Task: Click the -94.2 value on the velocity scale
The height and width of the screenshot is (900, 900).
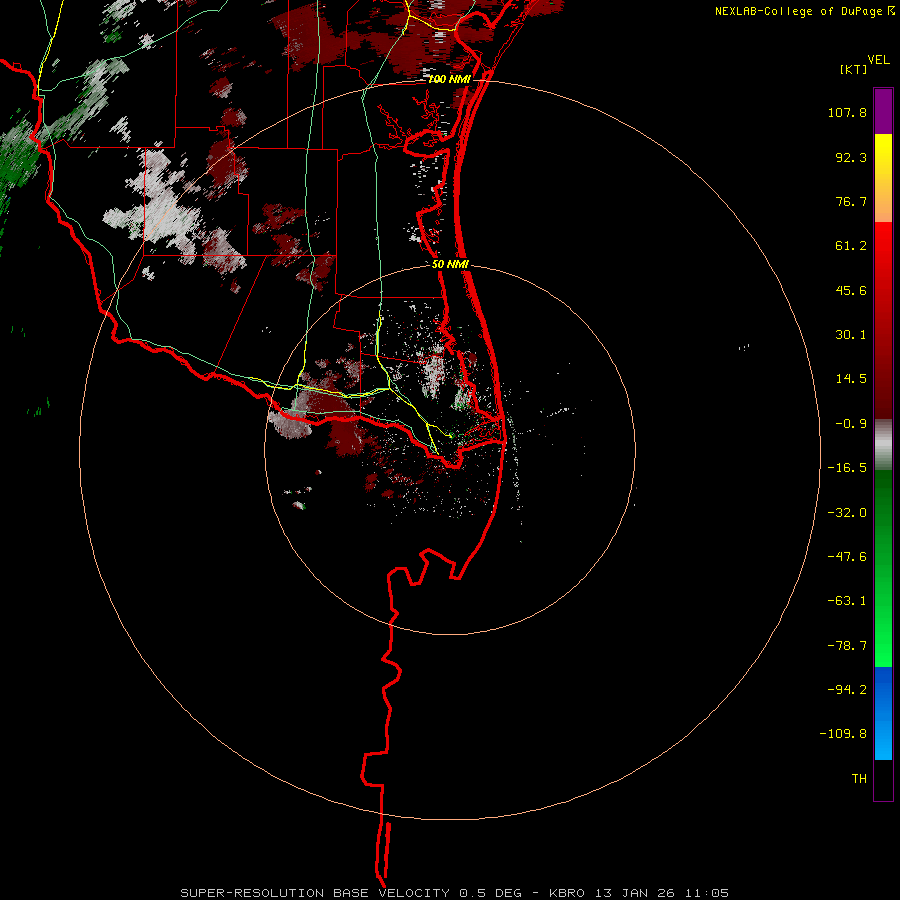Action: point(847,690)
